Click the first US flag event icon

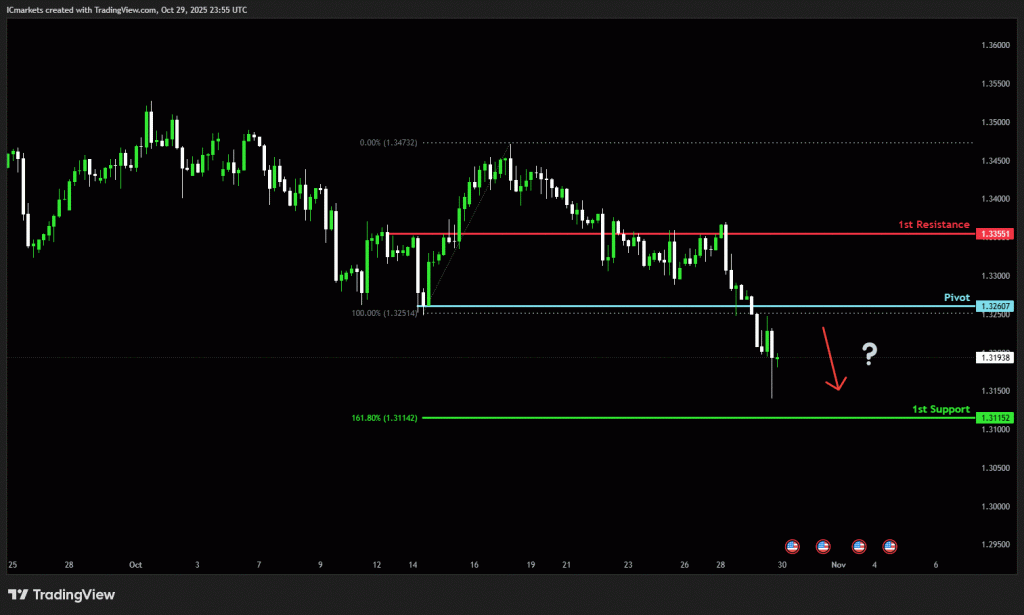[792, 546]
